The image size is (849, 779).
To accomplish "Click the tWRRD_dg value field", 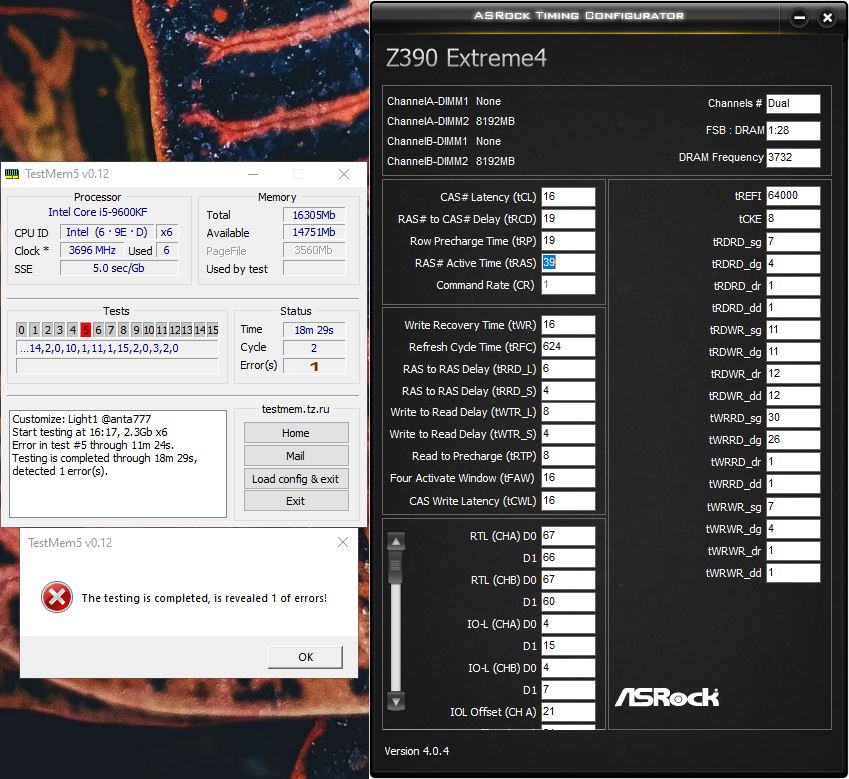I will 793,440.
